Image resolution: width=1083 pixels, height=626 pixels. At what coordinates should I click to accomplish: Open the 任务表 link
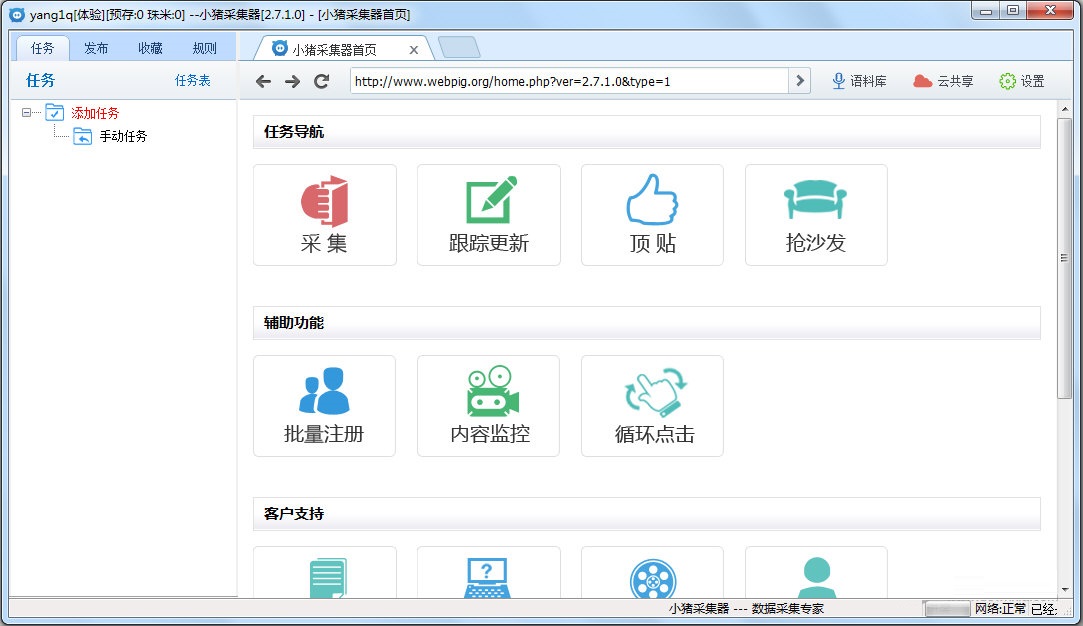pos(191,81)
